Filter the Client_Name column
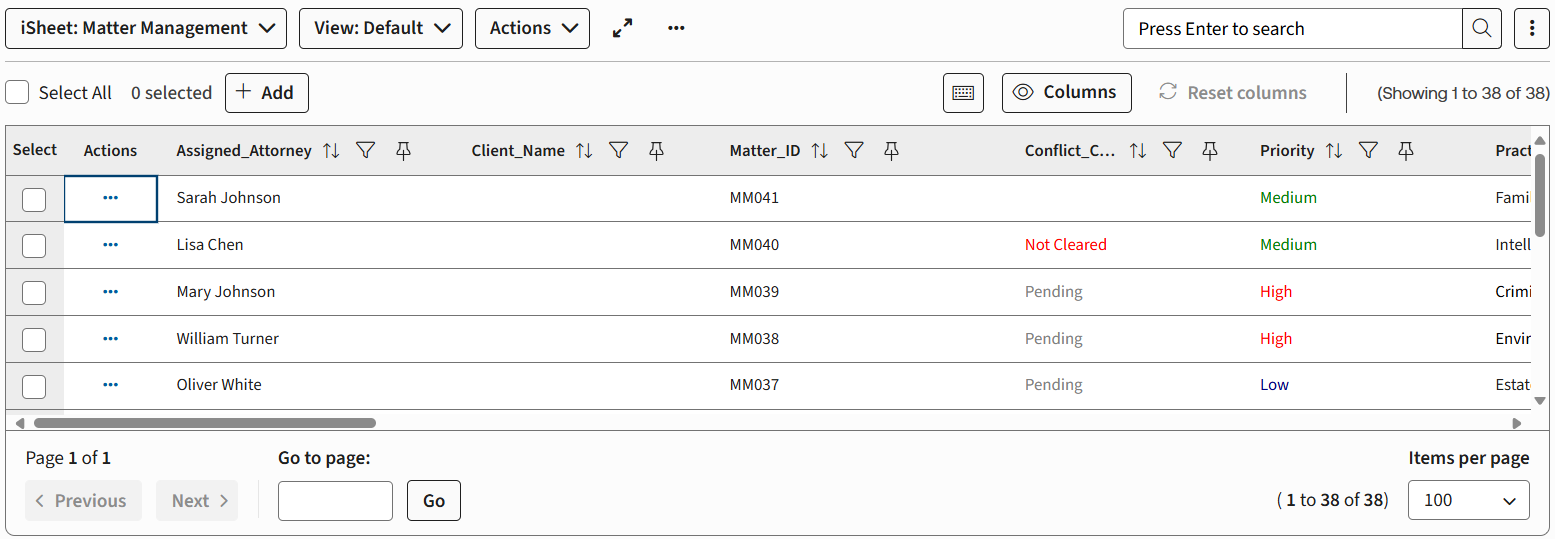The image size is (1555, 539). [619, 151]
